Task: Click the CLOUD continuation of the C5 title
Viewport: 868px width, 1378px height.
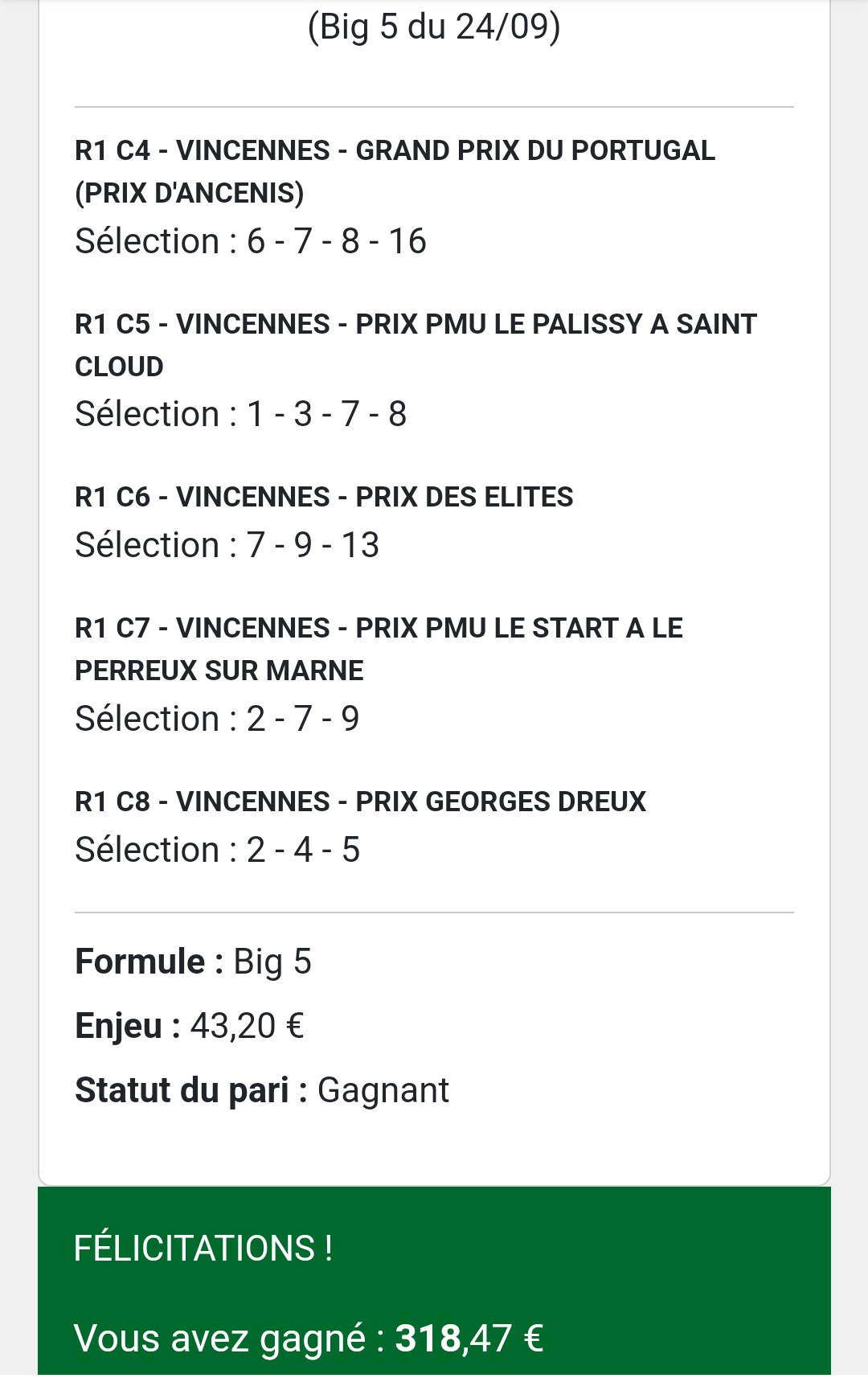Action: pyautogui.click(x=119, y=367)
